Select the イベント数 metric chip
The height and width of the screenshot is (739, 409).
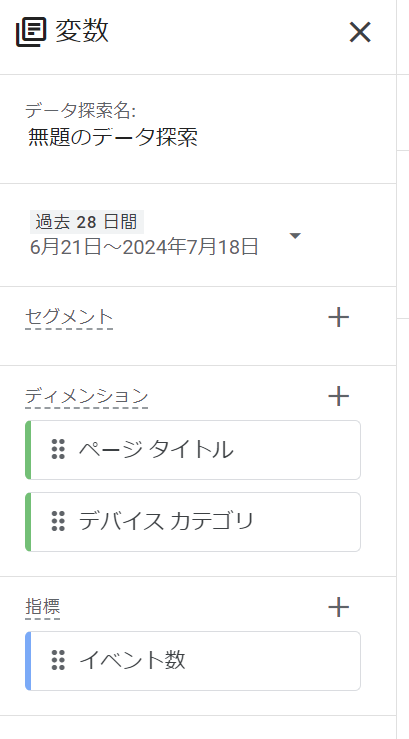pyautogui.click(x=193, y=661)
